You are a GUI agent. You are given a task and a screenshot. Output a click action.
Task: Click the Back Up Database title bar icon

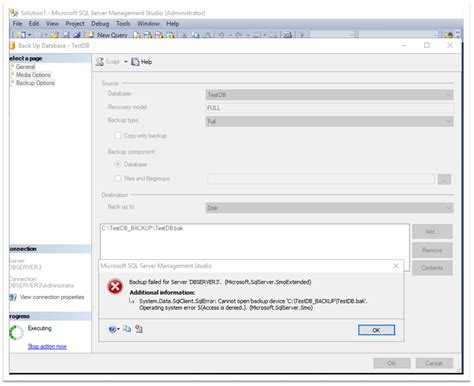click(12, 45)
